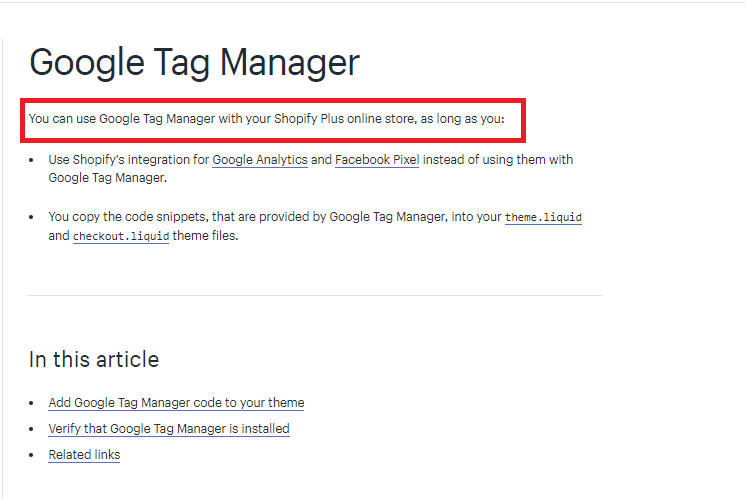The image size is (745, 499).
Task: Click "instead of using them with" text
Action: tap(498, 160)
